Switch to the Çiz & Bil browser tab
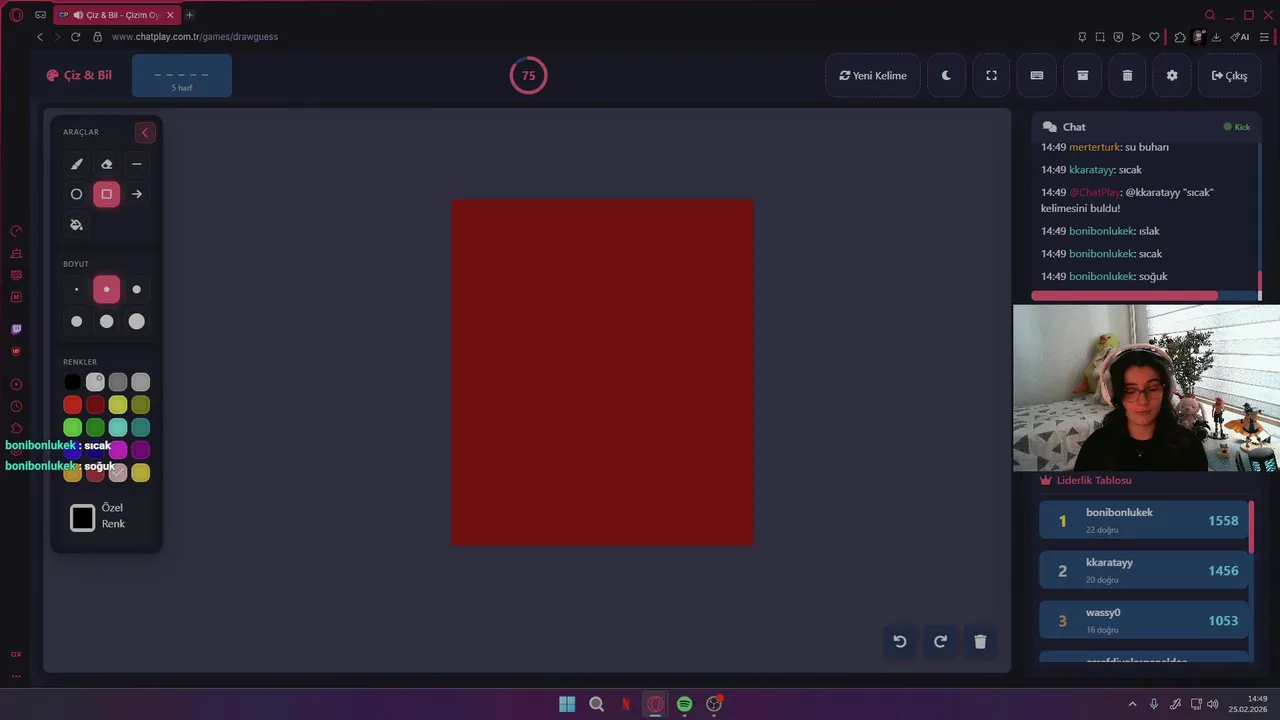This screenshot has height=720, width=1280. click(x=116, y=15)
